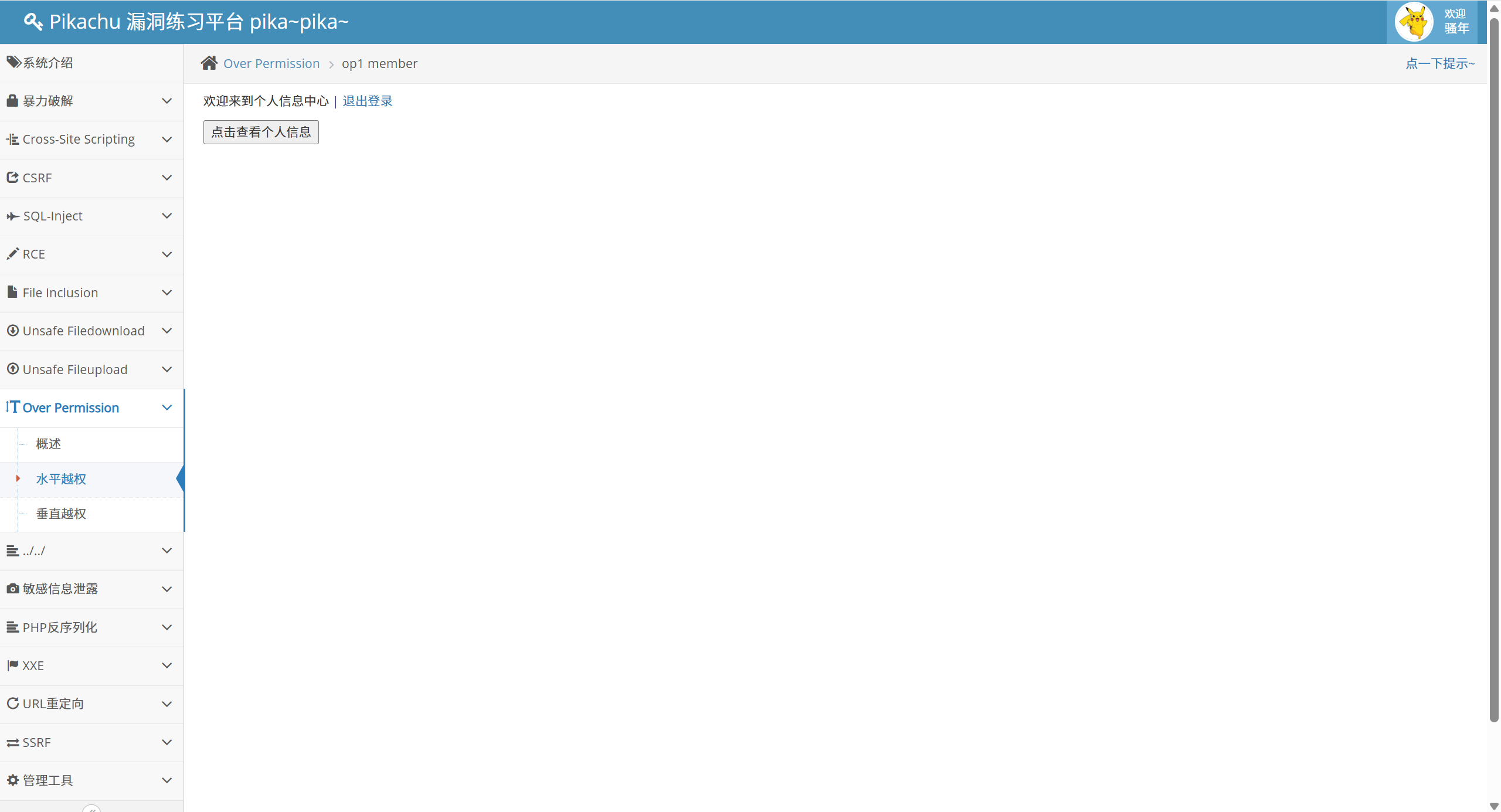Click the key icon in the header
Viewport: 1501px width, 812px height.
[x=33, y=22]
